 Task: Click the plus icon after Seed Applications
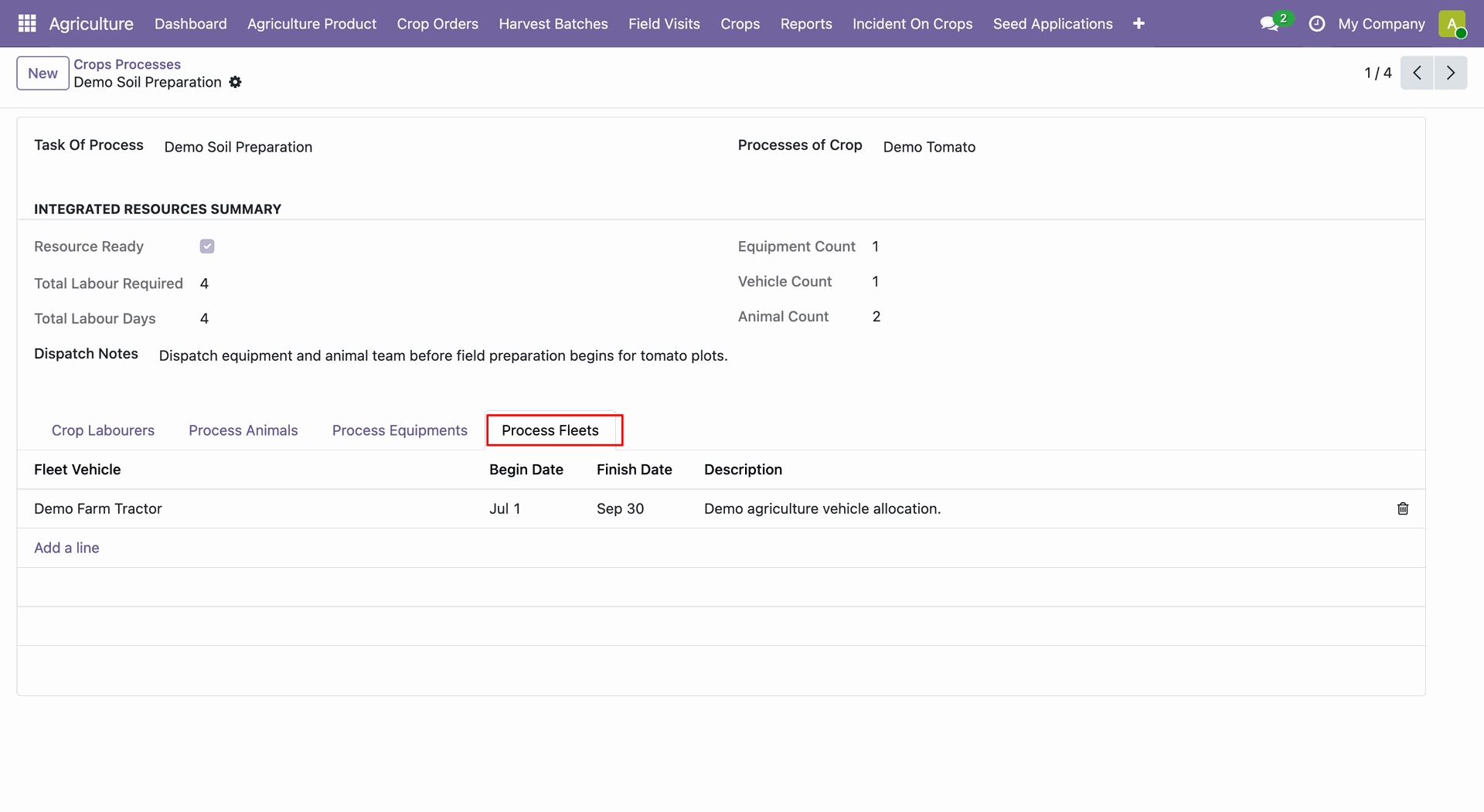(1139, 23)
